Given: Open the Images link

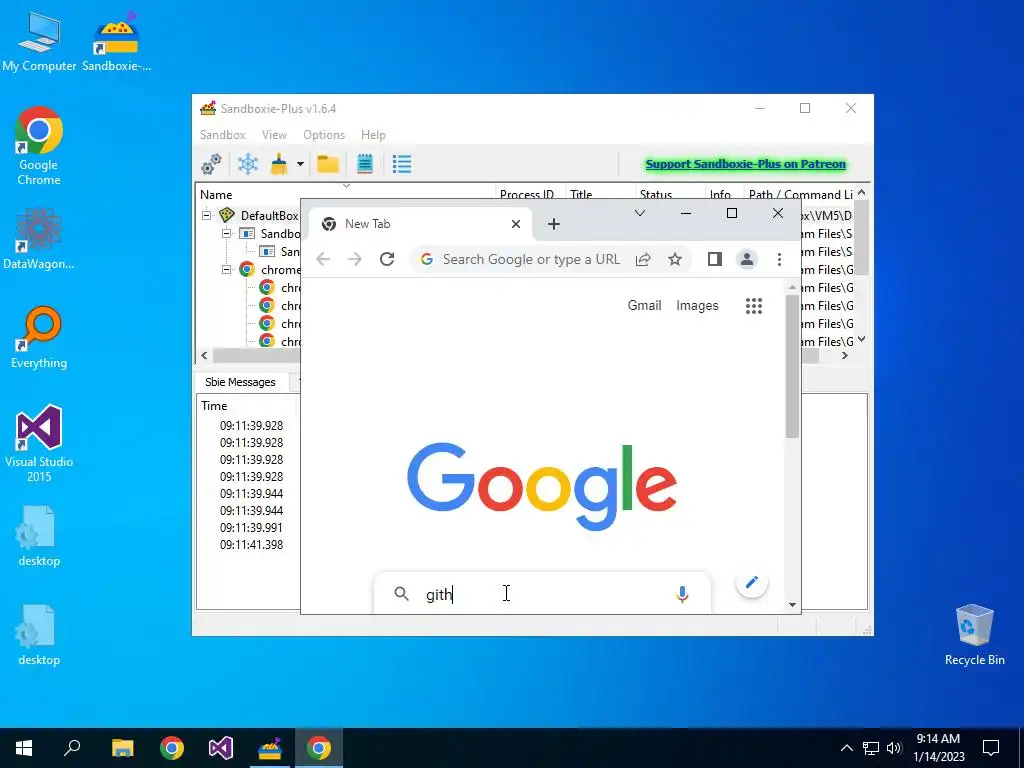Looking at the screenshot, I should tap(697, 306).
